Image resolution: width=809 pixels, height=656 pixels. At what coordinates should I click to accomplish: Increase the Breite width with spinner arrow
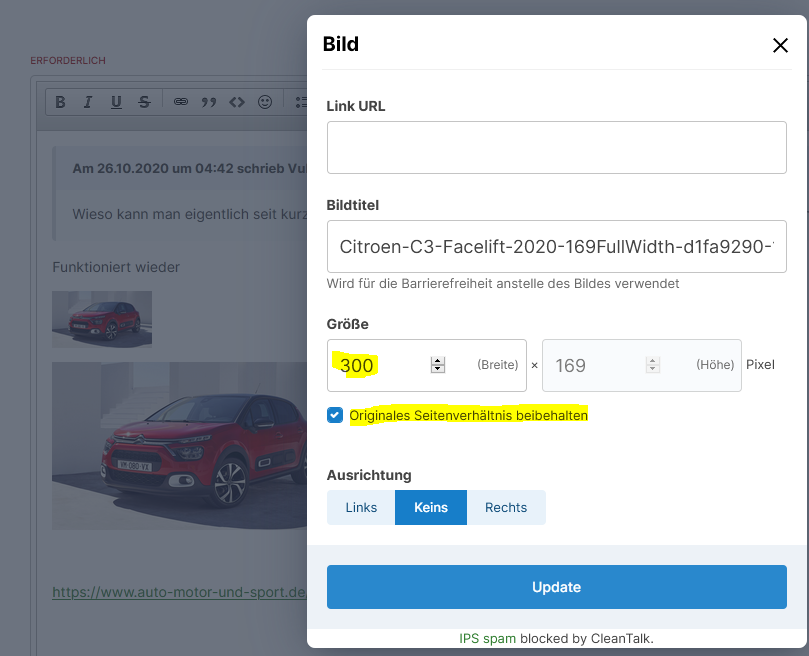coord(438,361)
